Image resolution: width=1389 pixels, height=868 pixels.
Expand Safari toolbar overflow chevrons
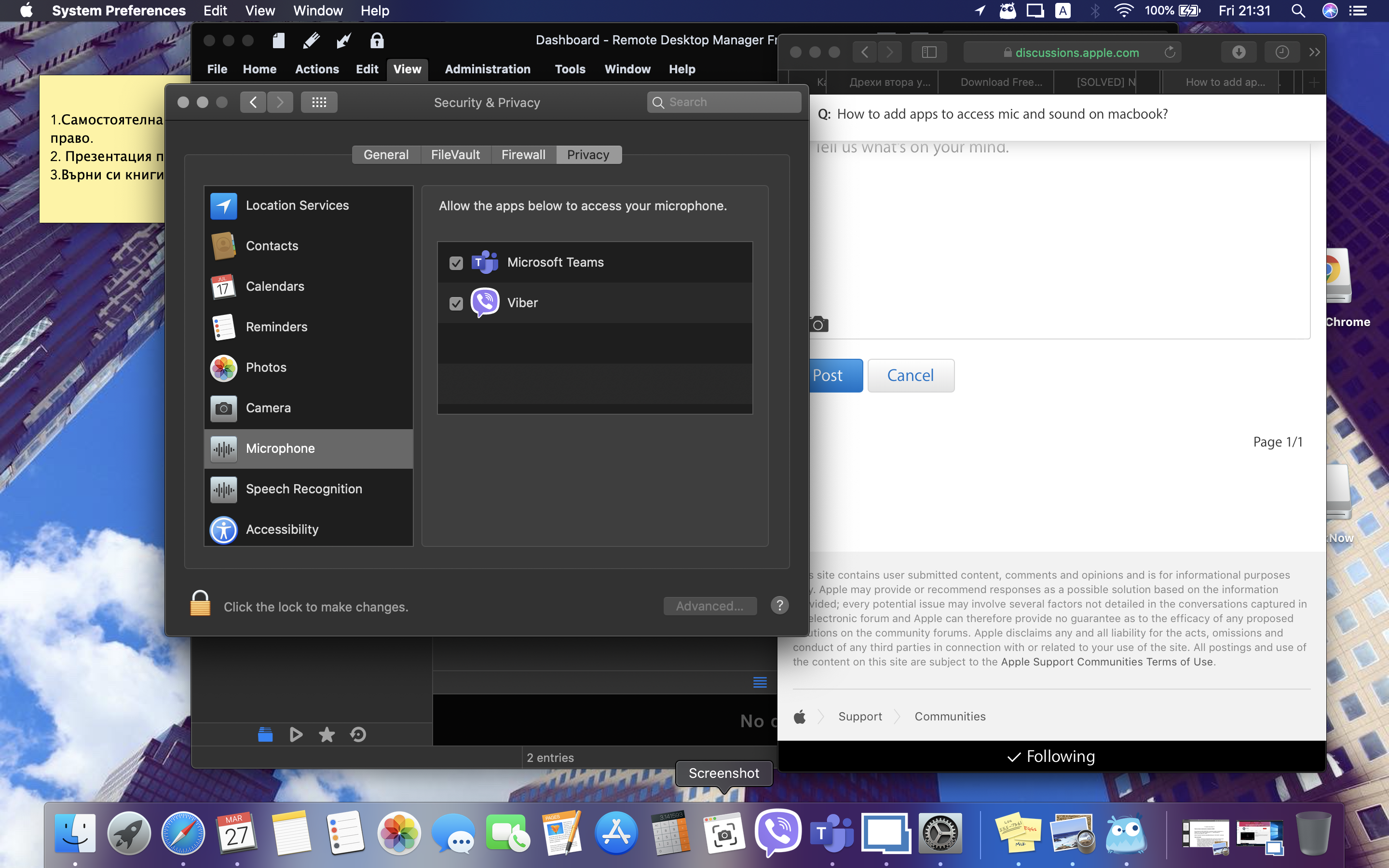tap(1314, 53)
